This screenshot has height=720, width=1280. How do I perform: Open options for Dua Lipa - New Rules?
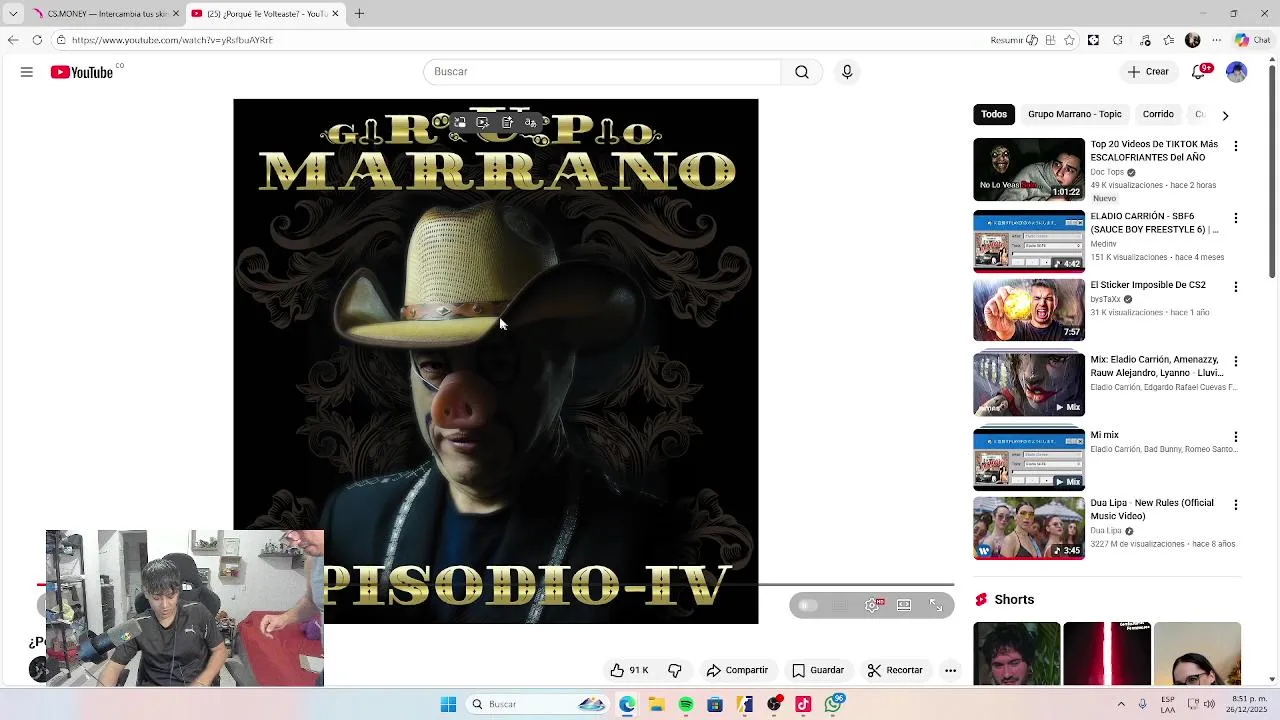(1235, 505)
